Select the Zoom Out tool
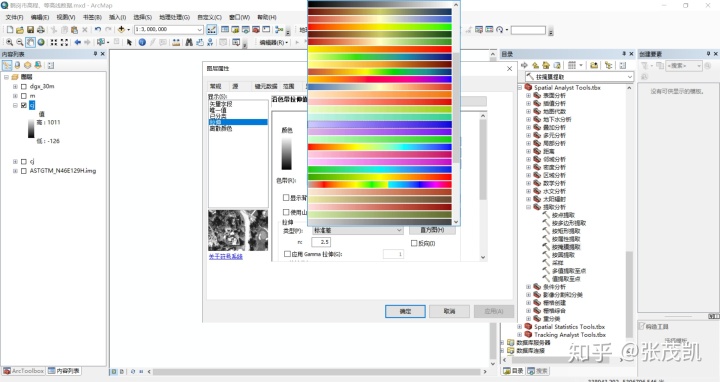The image size is (720, 382). 20,42
